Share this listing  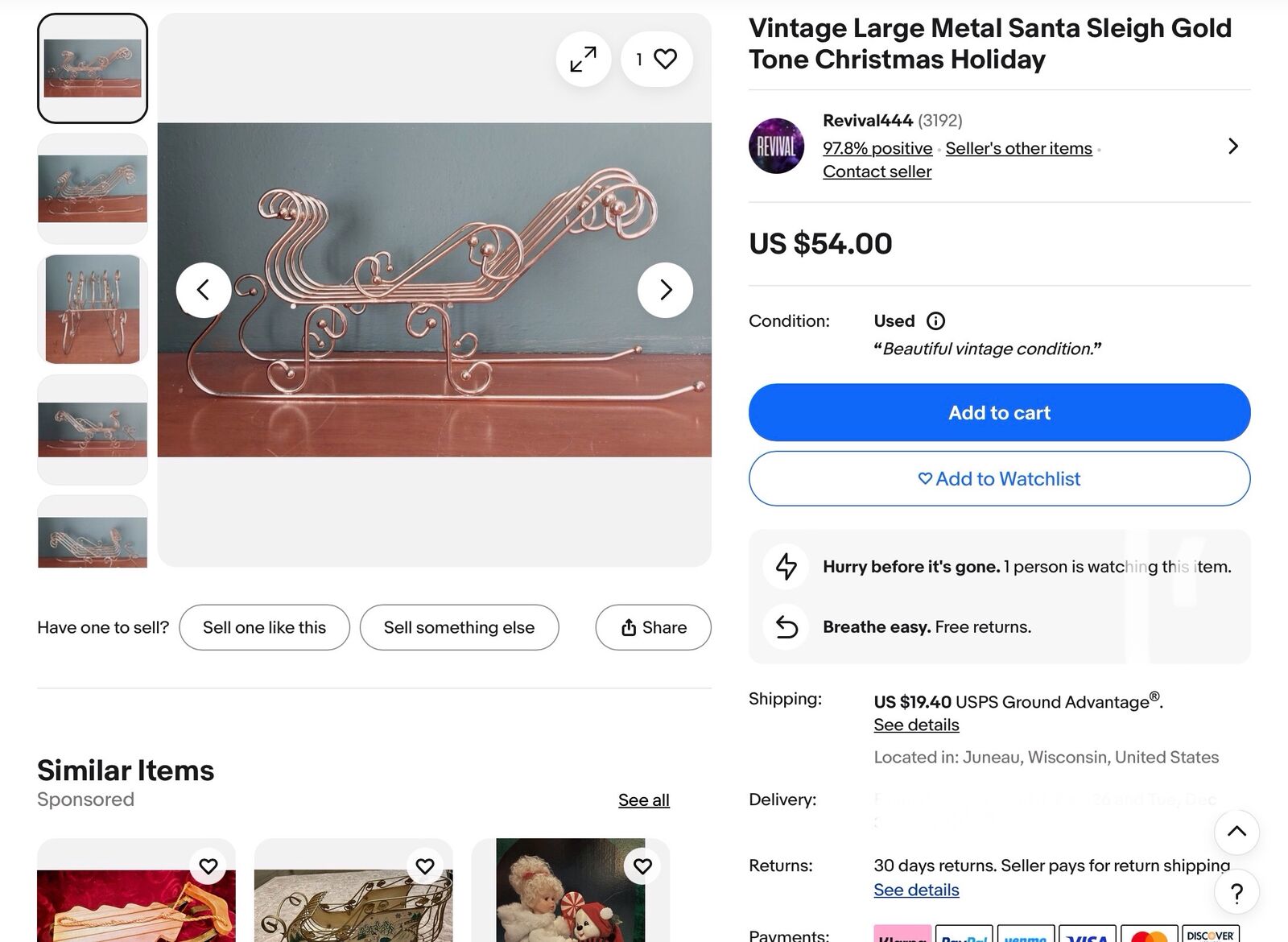point(653,627)
